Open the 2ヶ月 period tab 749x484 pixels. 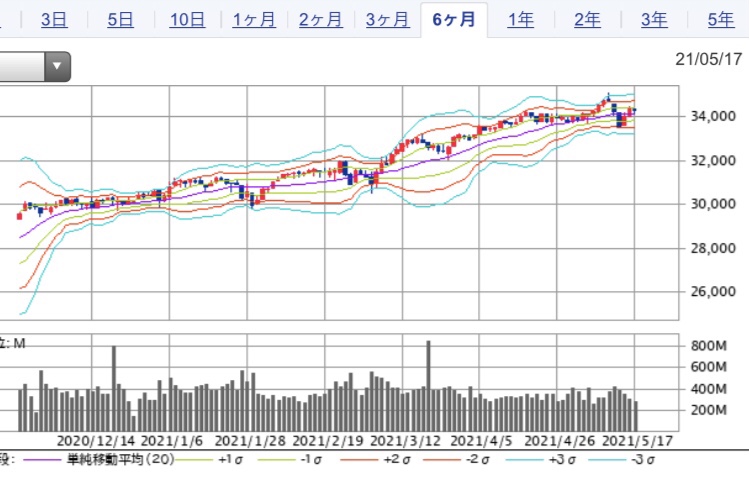(x=321, y=20)
